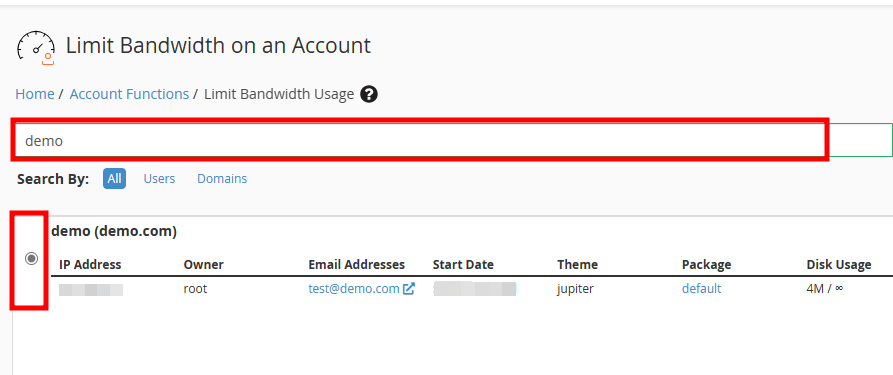Screen dimensions: 893x375
Task: Click the Theme column header
Action: 577,264
